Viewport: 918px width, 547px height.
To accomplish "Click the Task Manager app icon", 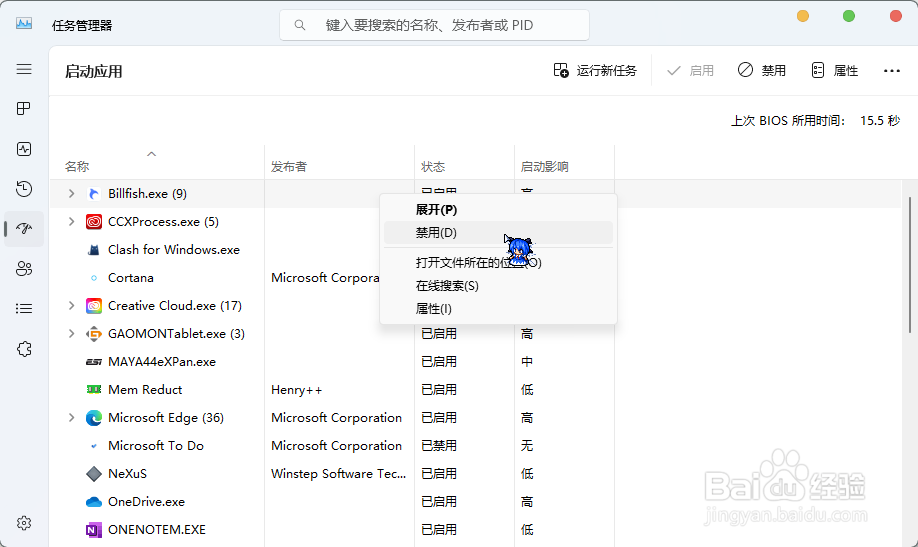I will pos(24,24).
